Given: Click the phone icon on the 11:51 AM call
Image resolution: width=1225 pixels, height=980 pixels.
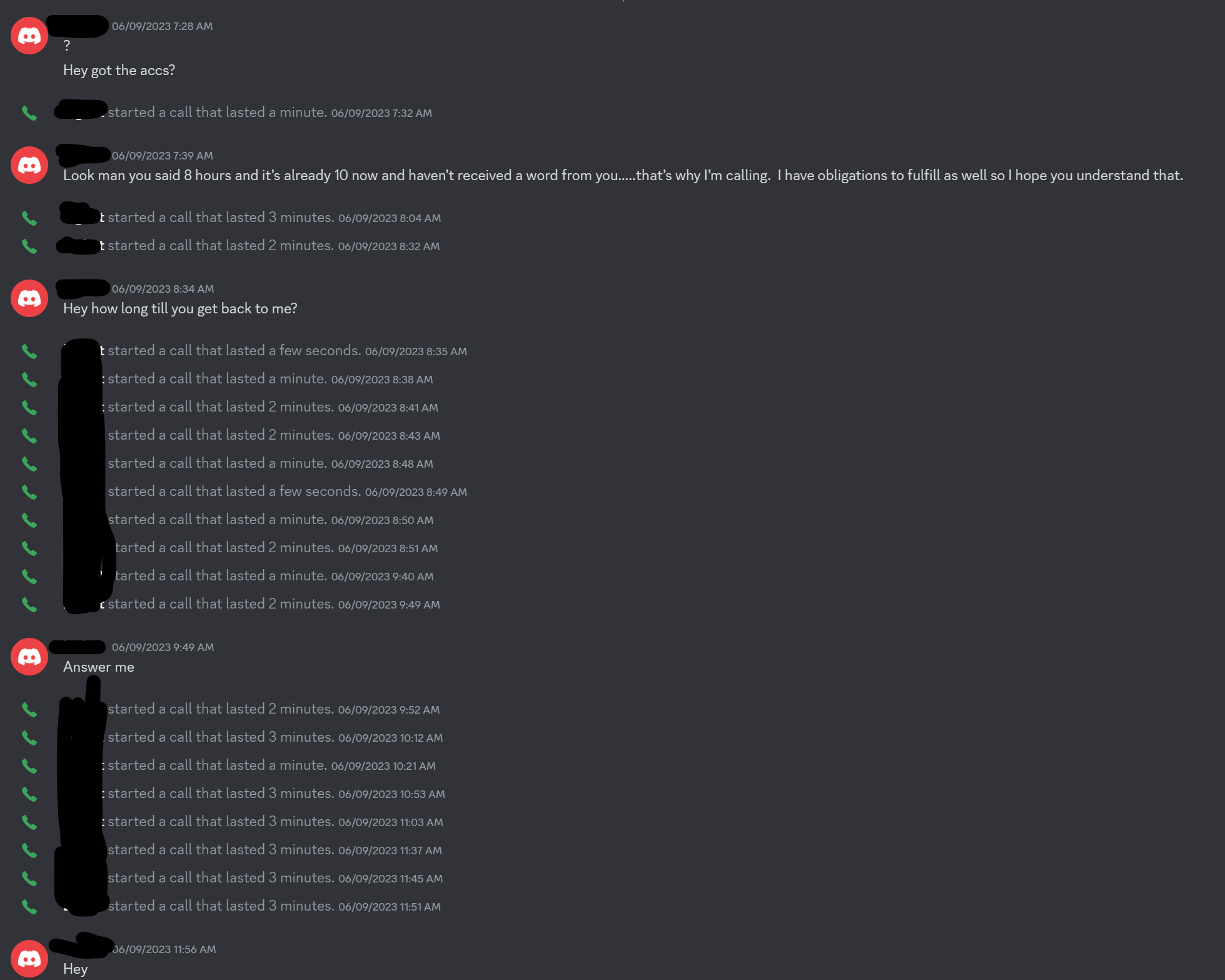Looking at the screenshot, I should click(29, 907).
